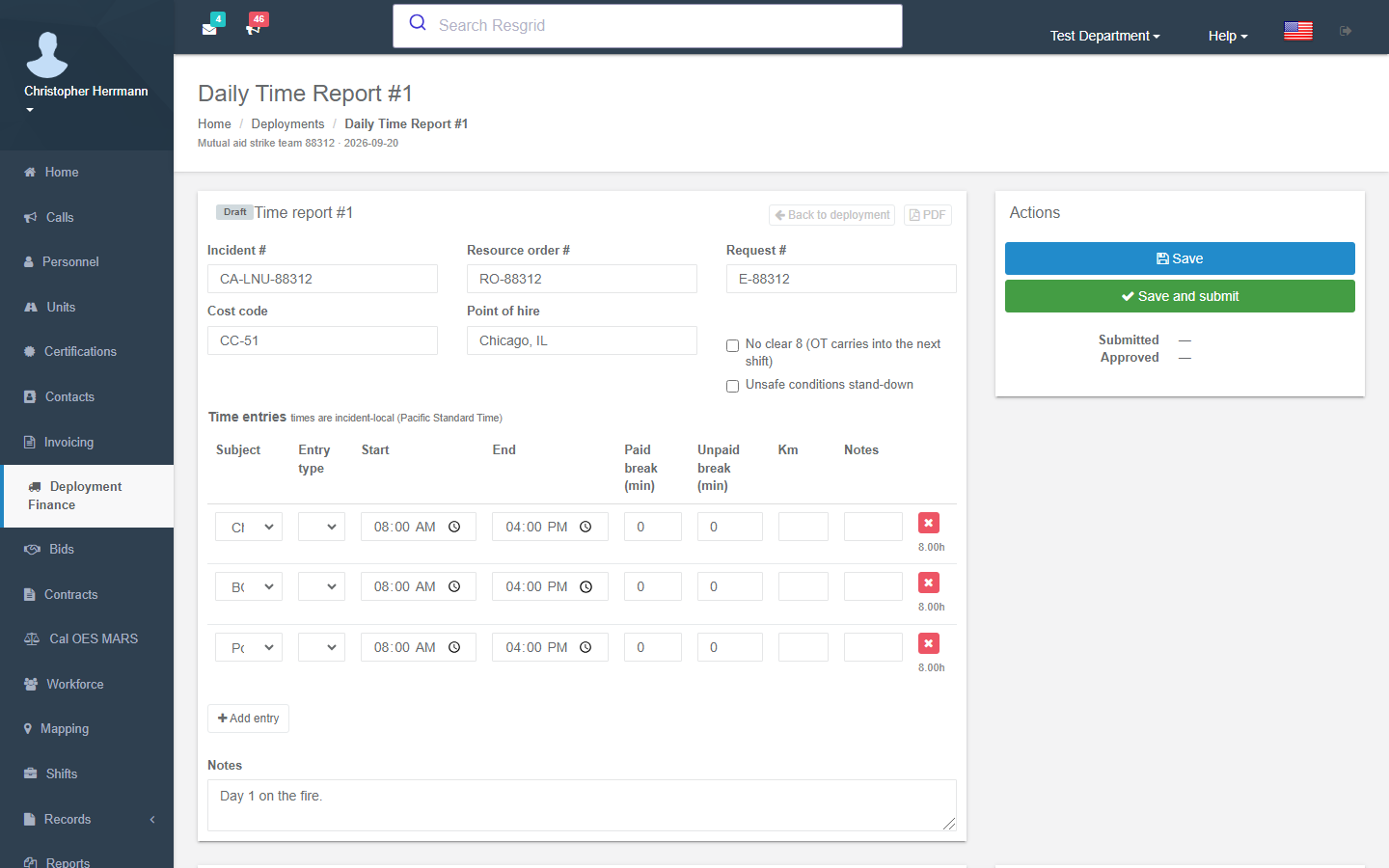Open clock picker for second row Start time
This screenshot has height=868, width=1389.
[454, 586]
